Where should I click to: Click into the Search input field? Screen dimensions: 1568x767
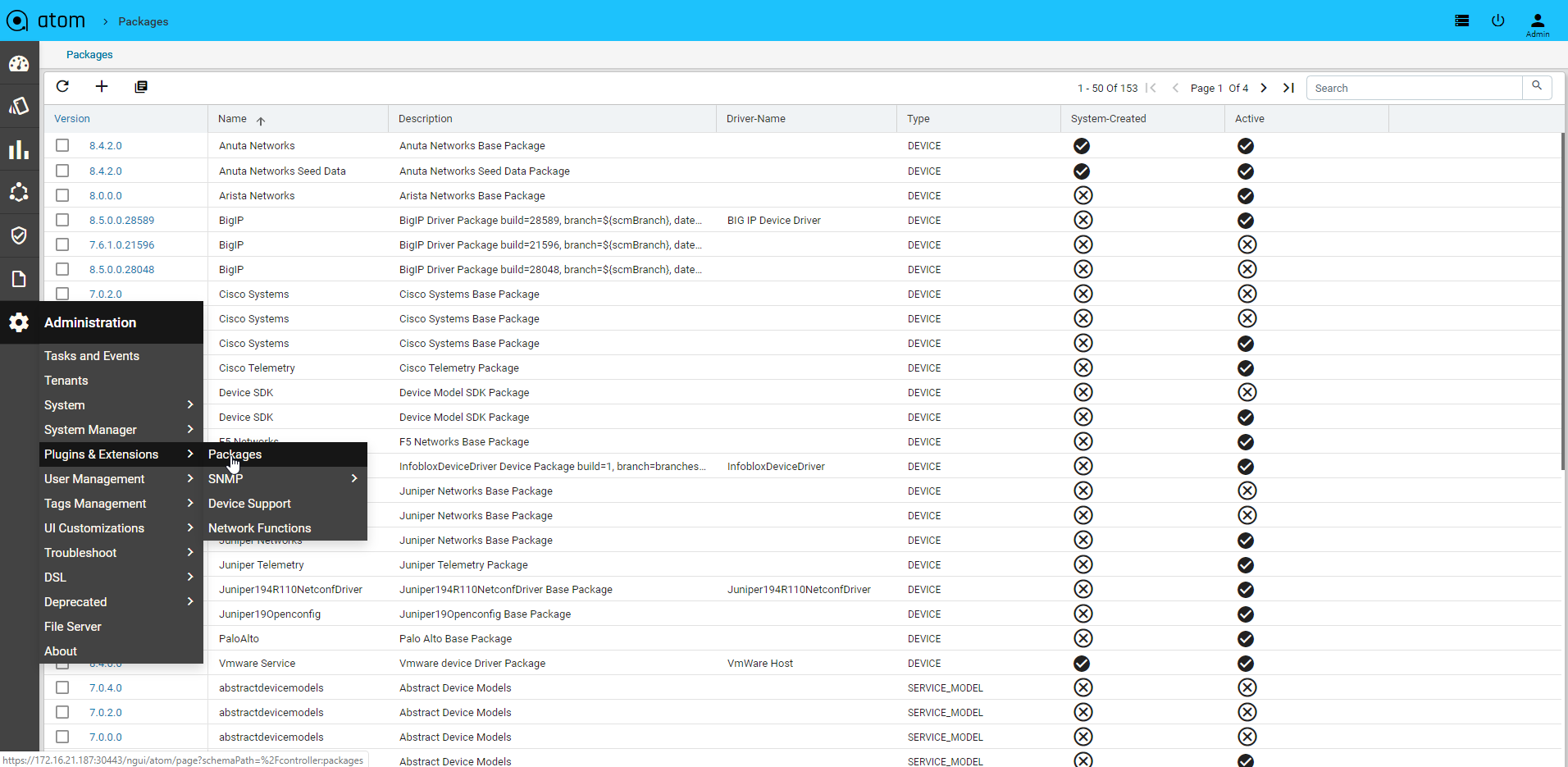coord(1415,88)
